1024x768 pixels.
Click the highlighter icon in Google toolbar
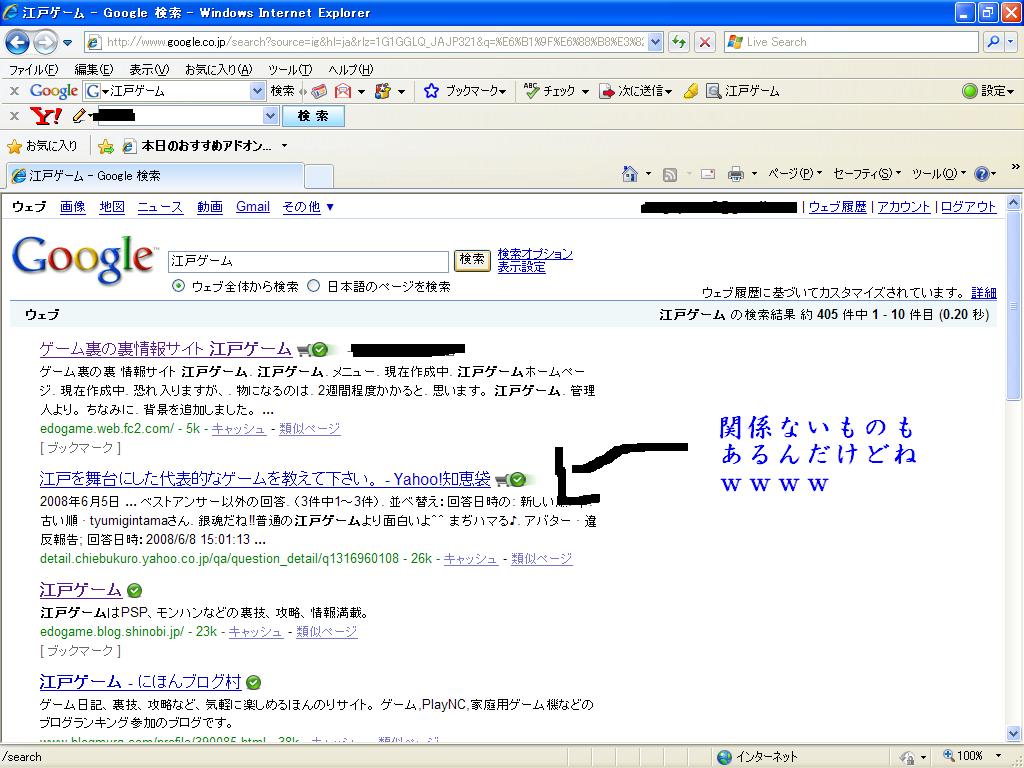click(x=690, y=91)
